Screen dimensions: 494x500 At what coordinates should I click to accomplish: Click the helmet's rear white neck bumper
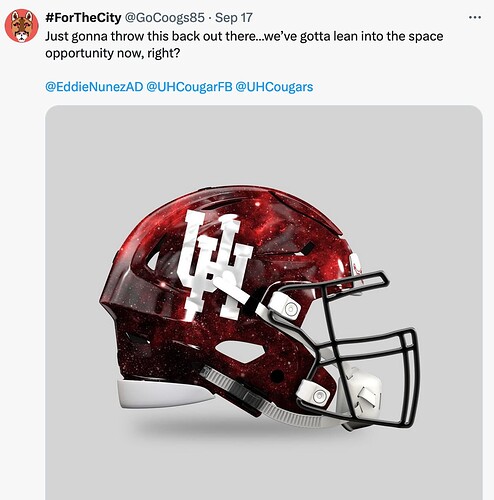coord(163,394)
